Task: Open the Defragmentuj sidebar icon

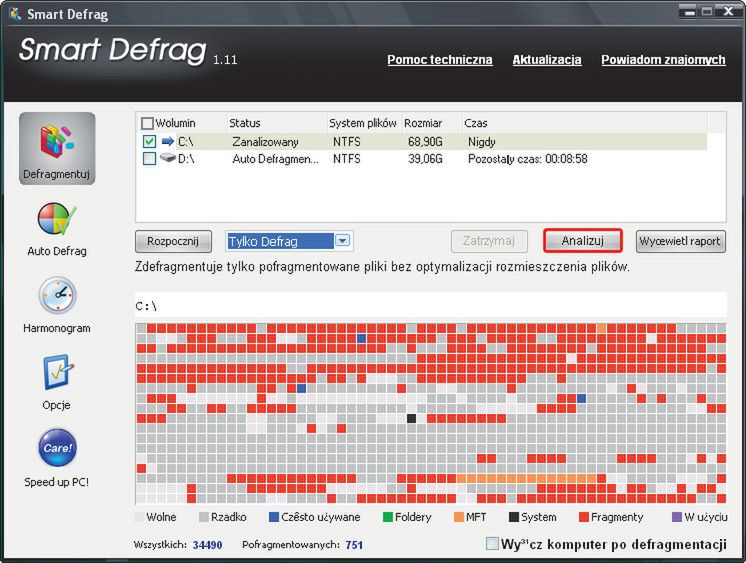Action: coord(57,148)
